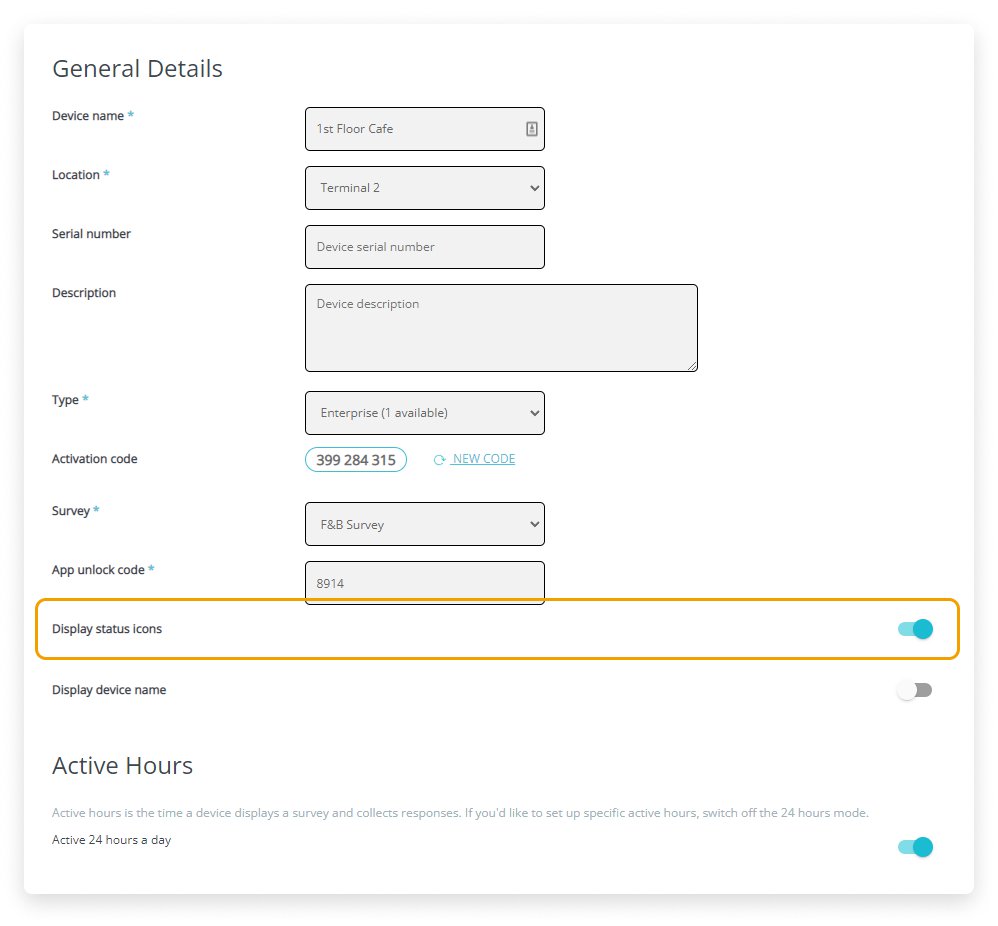Click inside the Device description text area
The height and width of the screenshot is (926, 998).
[x=500, y=328]
